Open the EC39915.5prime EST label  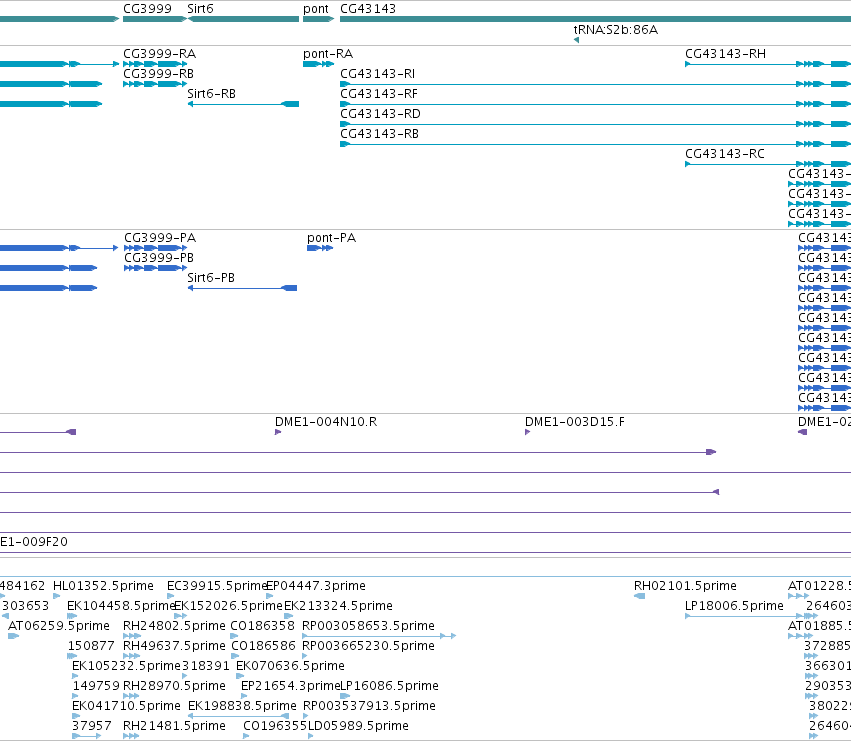[218, 586]
